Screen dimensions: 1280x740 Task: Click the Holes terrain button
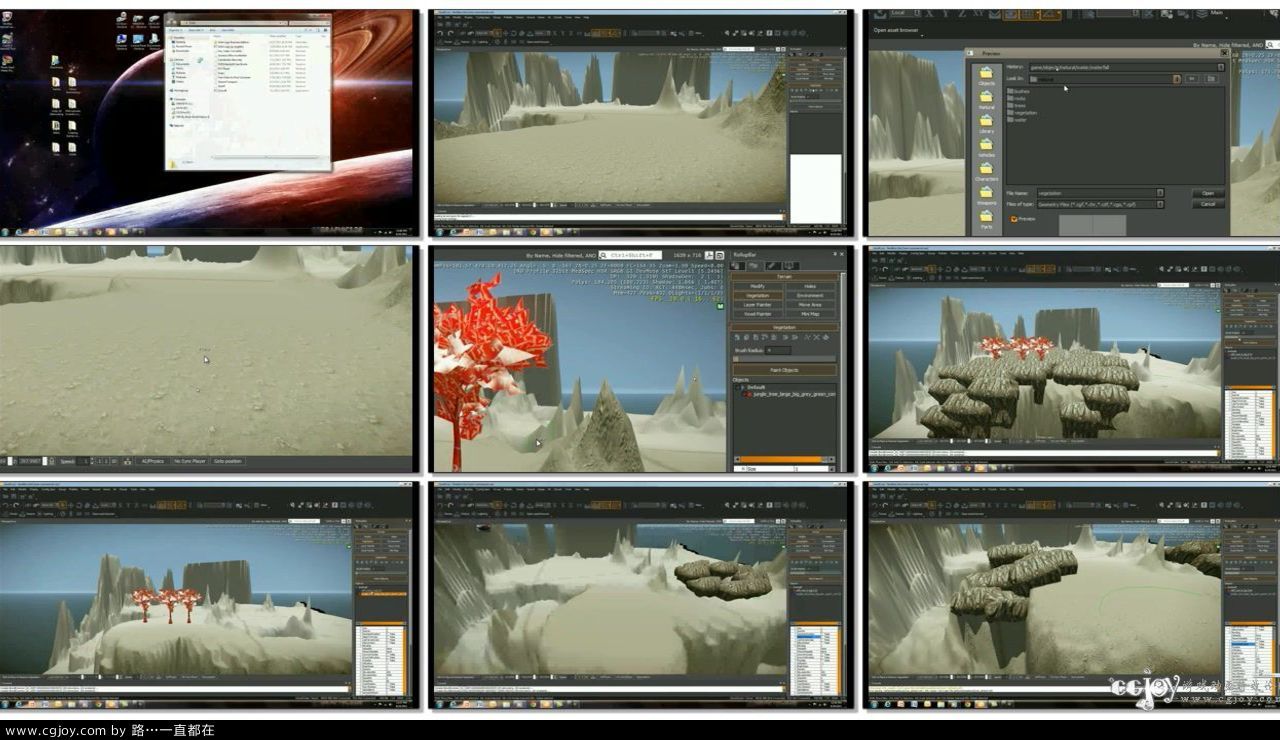810,286
